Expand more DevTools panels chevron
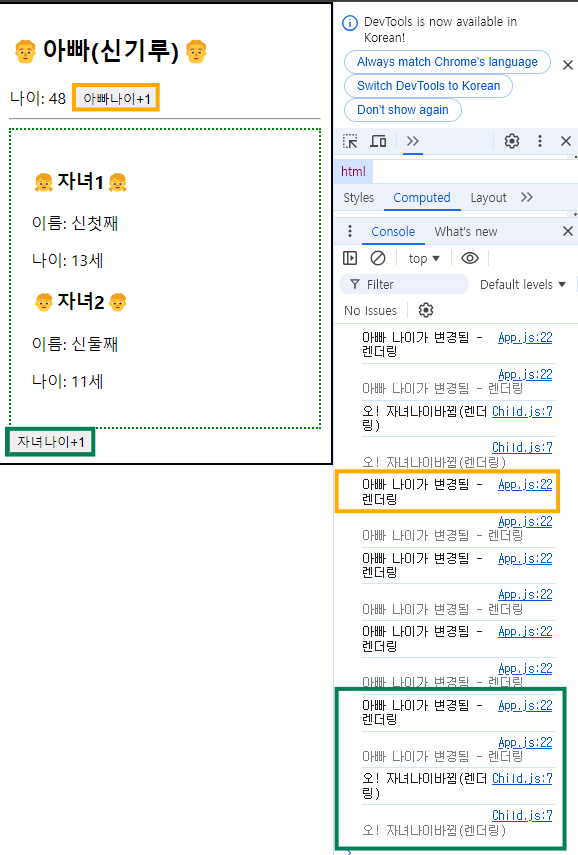 pyautogui.click(x=413, y=141)
